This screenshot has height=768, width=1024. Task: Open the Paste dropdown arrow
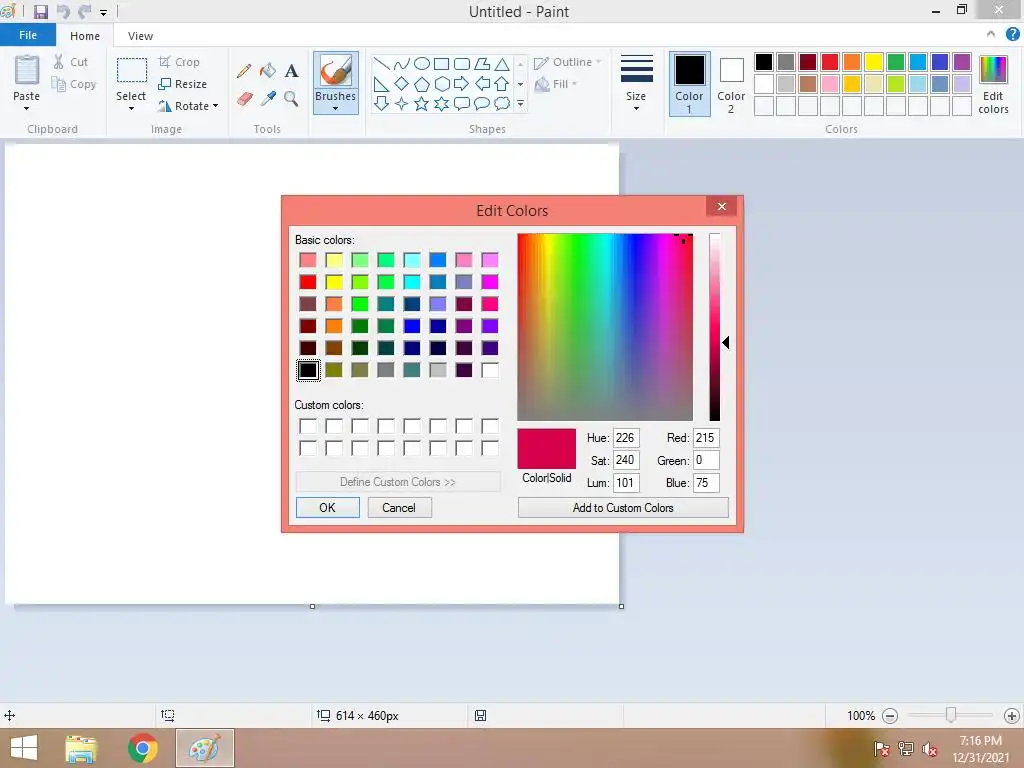[x=27, y=108]
